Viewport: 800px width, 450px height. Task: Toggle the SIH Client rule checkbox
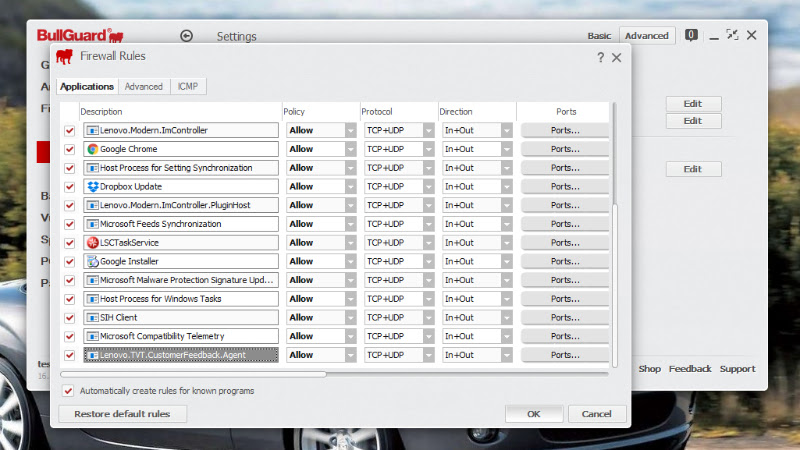coord(69,318)
